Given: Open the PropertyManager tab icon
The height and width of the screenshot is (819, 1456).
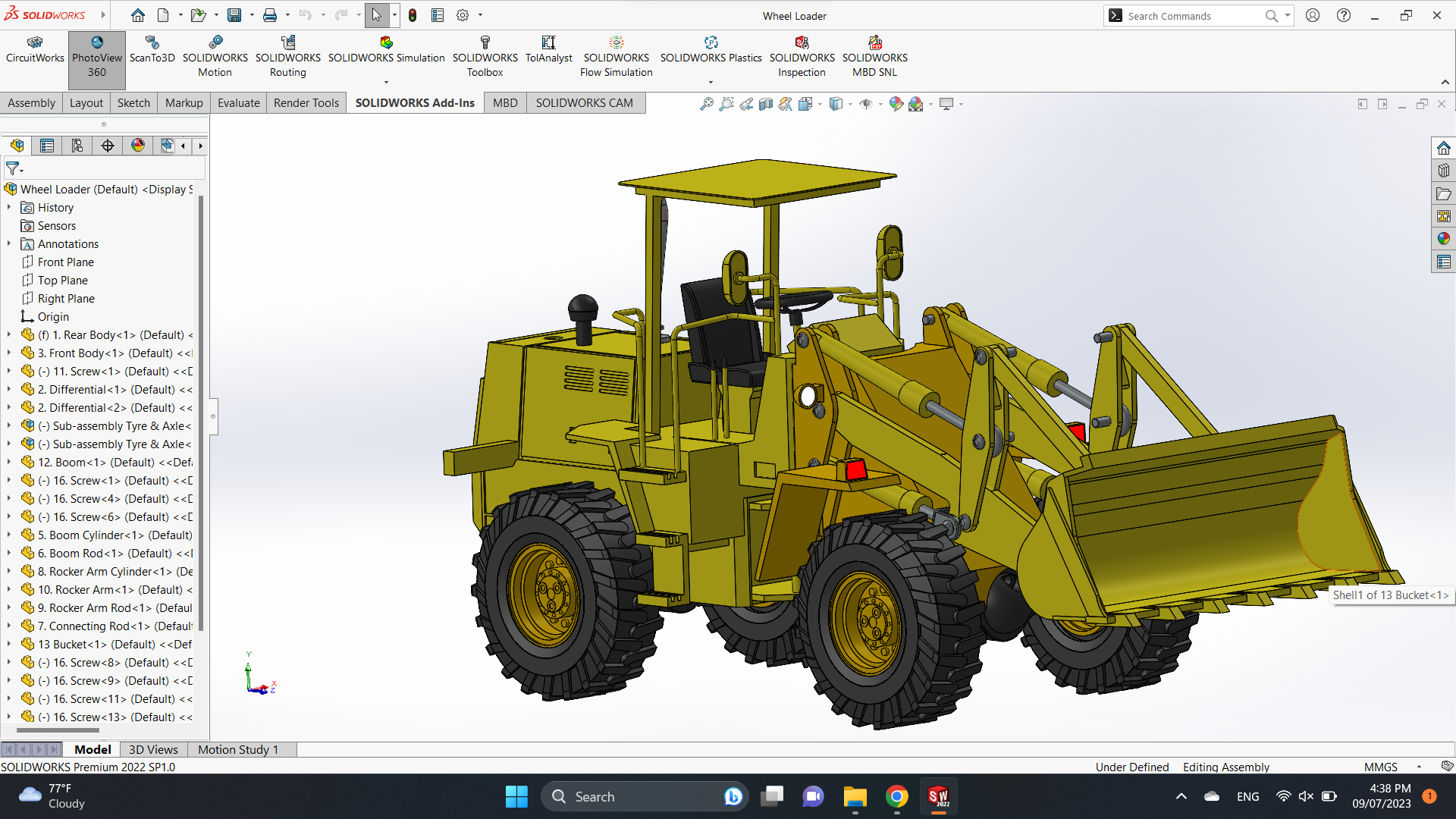Looking at the screenshot, I should (x=47, y=146).
